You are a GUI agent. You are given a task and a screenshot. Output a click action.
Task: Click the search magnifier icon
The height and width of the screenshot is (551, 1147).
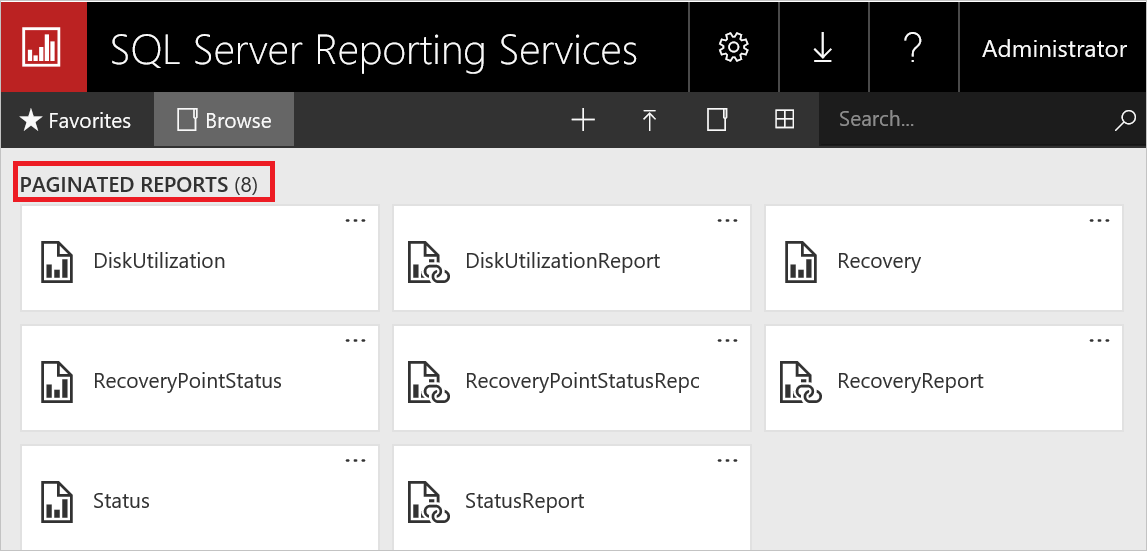pos(1124,120)
